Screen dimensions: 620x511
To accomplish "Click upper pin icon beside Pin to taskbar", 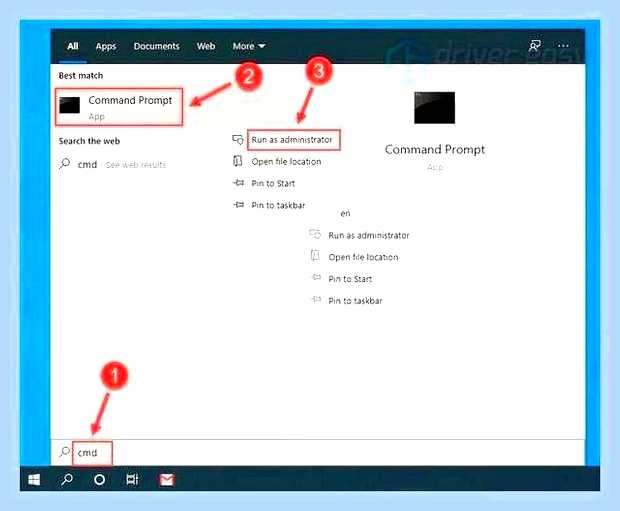I will [x=238, y=204].
